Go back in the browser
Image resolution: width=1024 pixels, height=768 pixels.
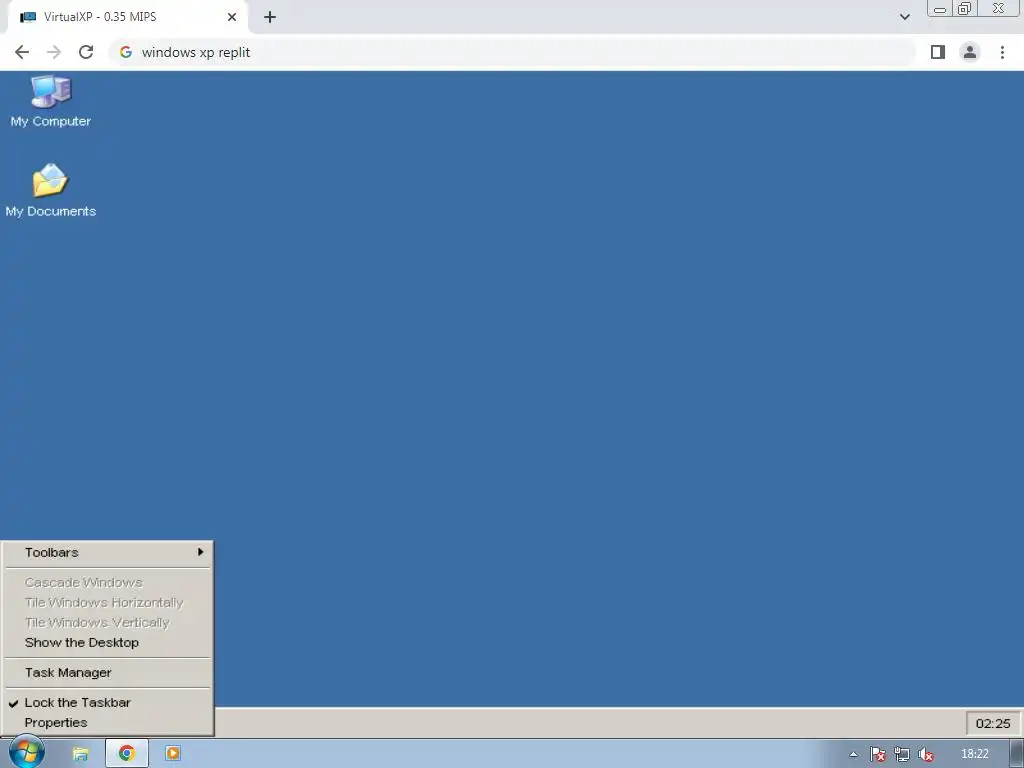tap(22, 52)
